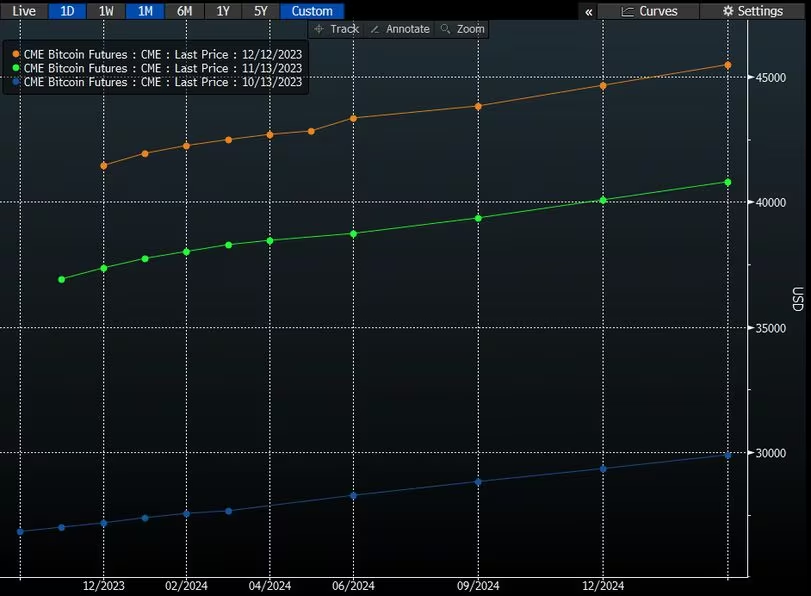Select the 1W time range
The height and width of the screenshot is (596, 811).
(x=106, y=11)
